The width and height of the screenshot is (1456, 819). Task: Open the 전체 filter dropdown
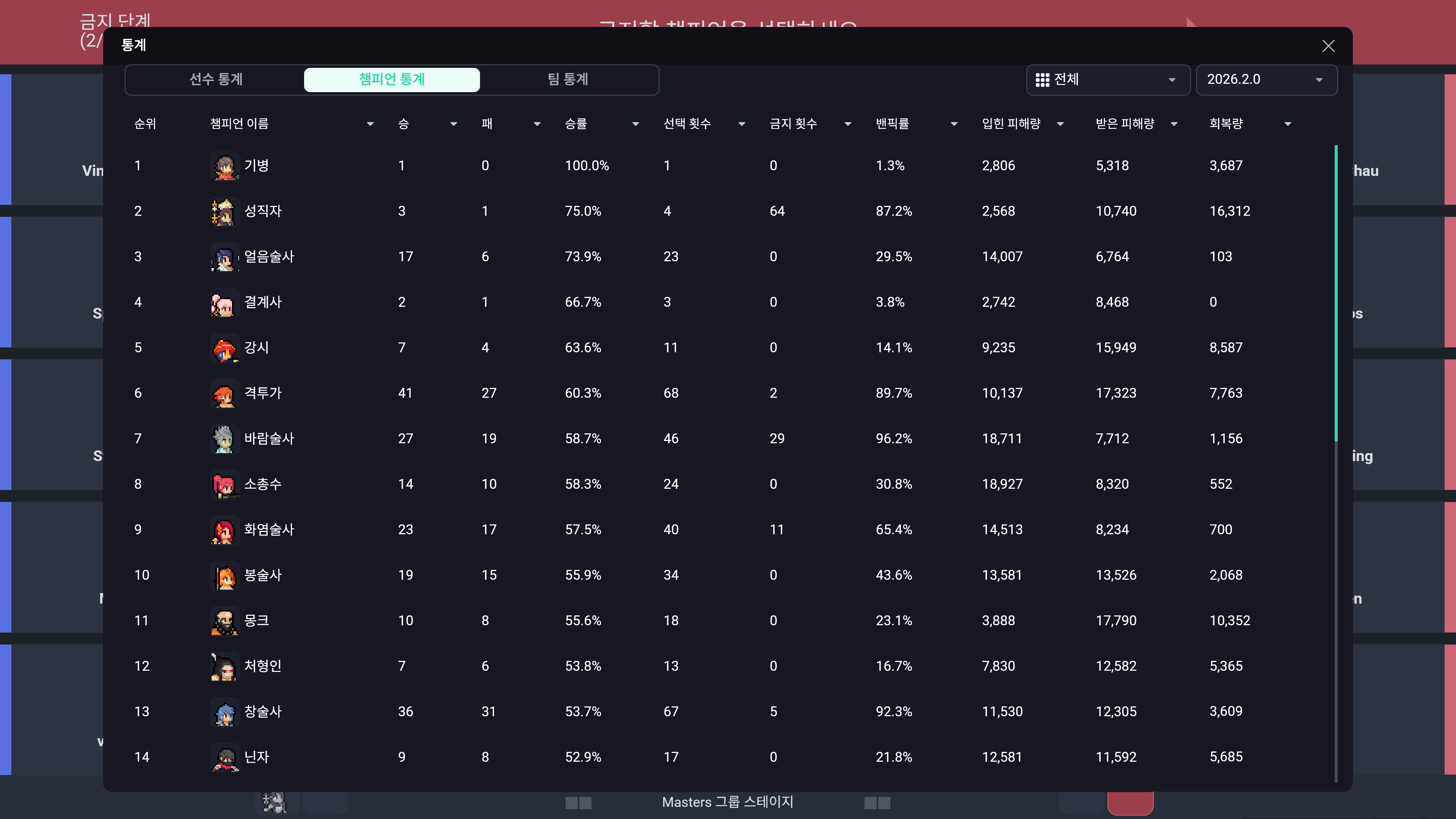(x=1108, y=80)
